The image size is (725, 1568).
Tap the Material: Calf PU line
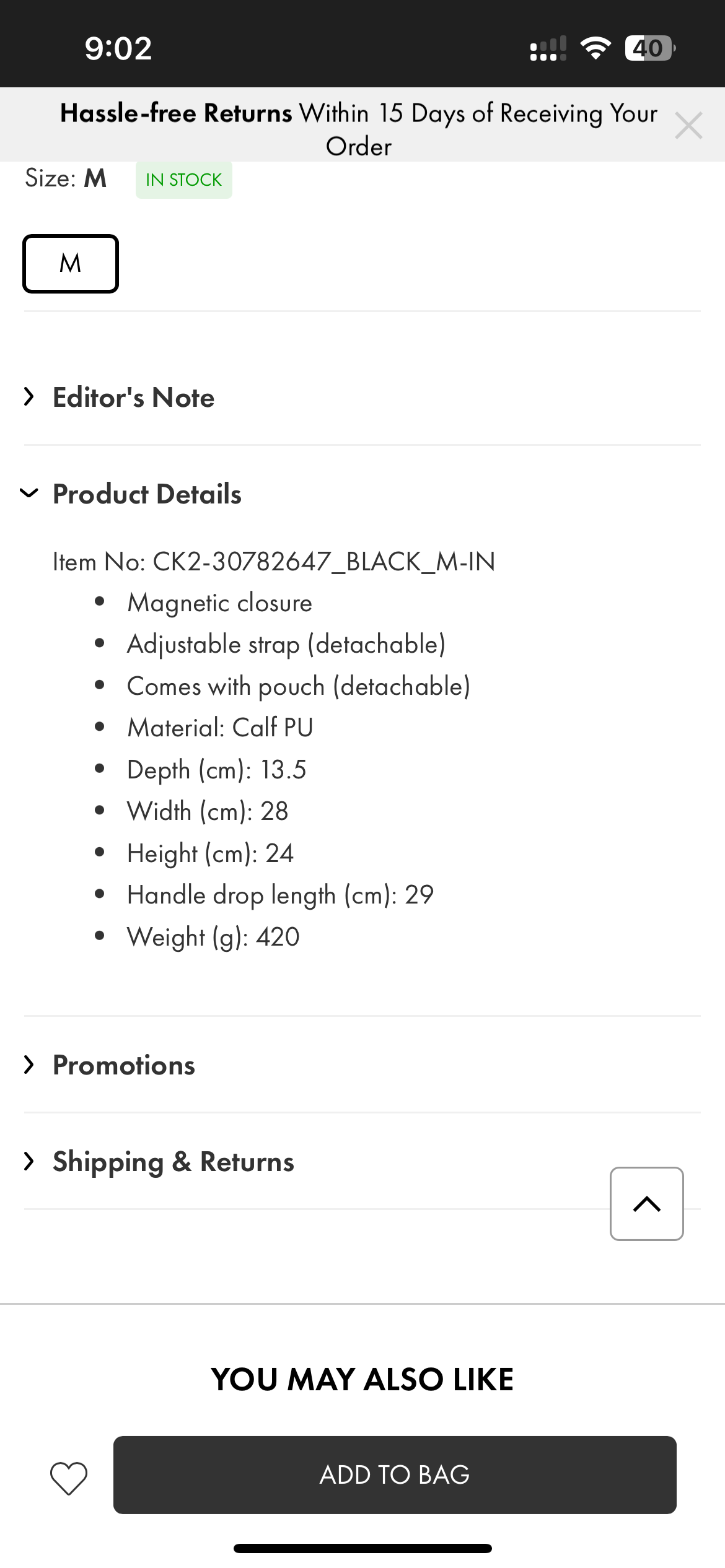pos(220,728)
